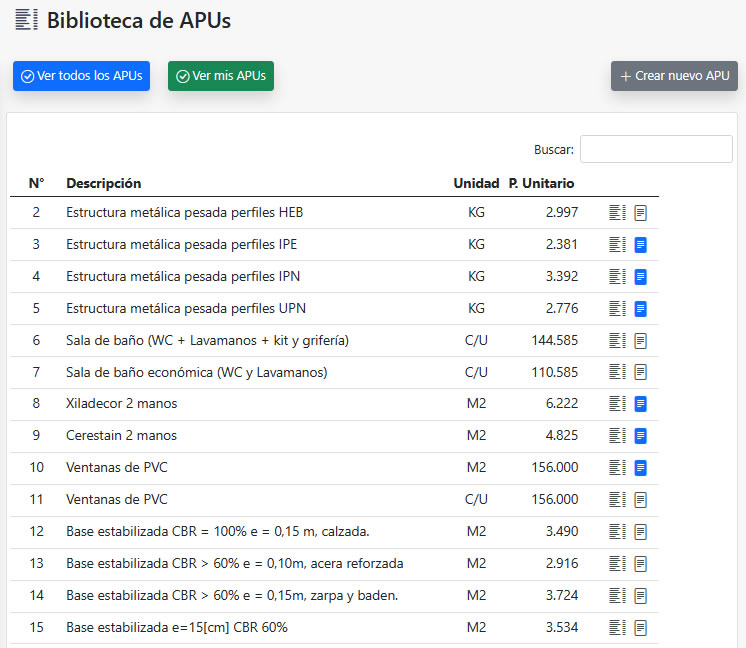
Task: Sort the table by the P. Unitario header
Action: click(x=541, y=183)
